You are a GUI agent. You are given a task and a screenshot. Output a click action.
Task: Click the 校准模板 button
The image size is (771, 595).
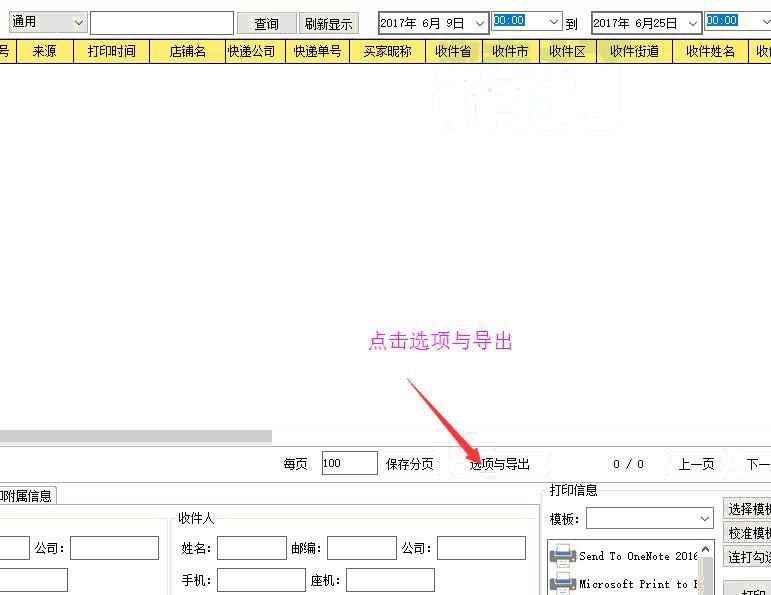(747, 533)
